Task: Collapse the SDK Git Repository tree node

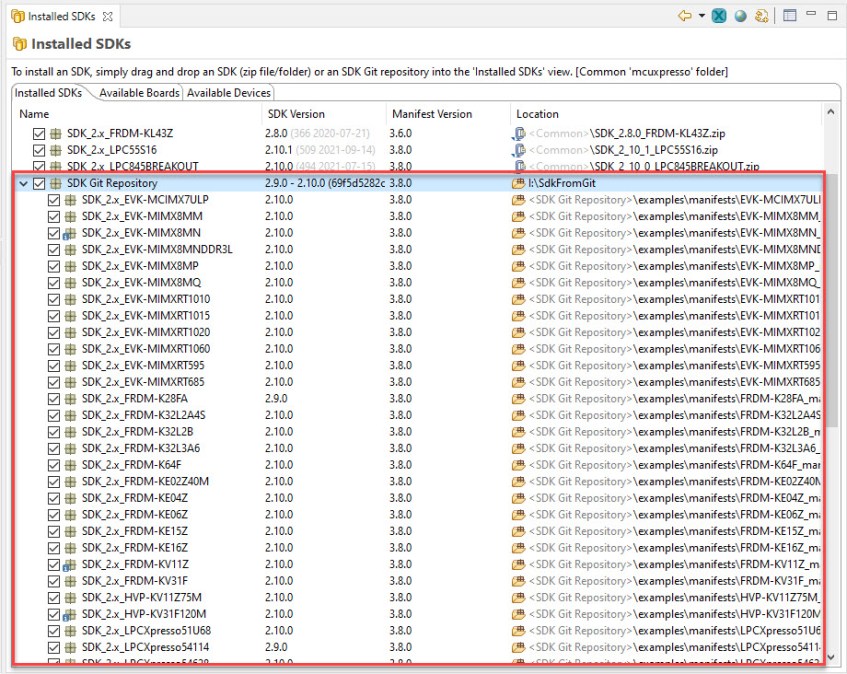Action: click(23, 184)
